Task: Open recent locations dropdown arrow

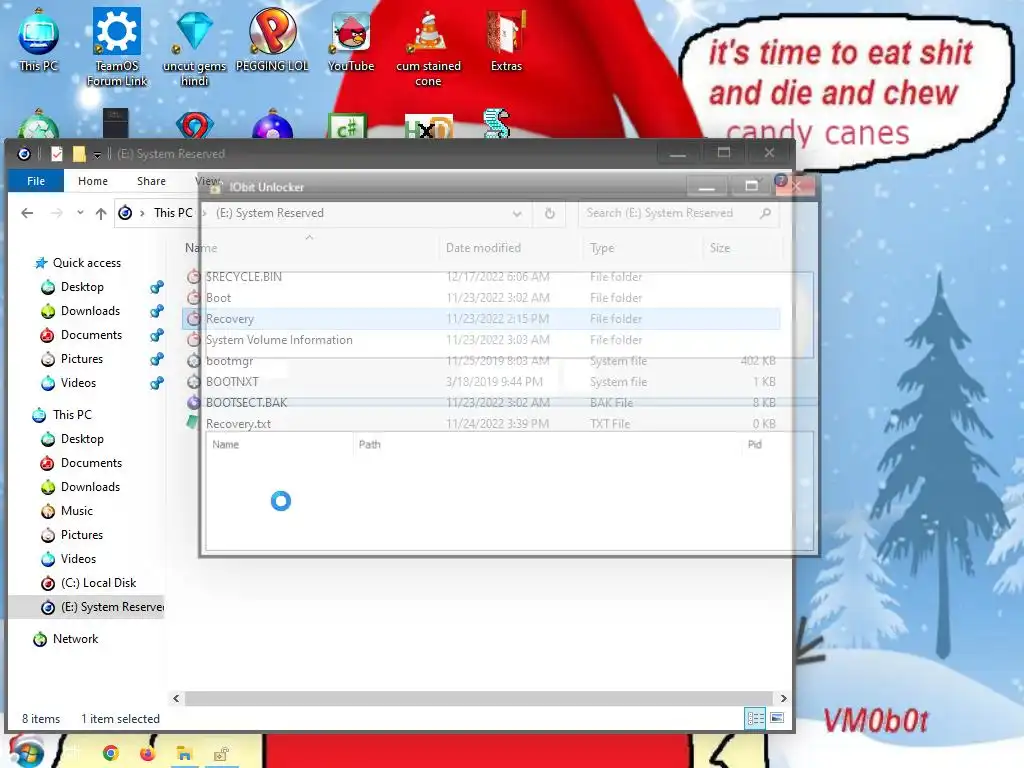Action: (80, 213)
